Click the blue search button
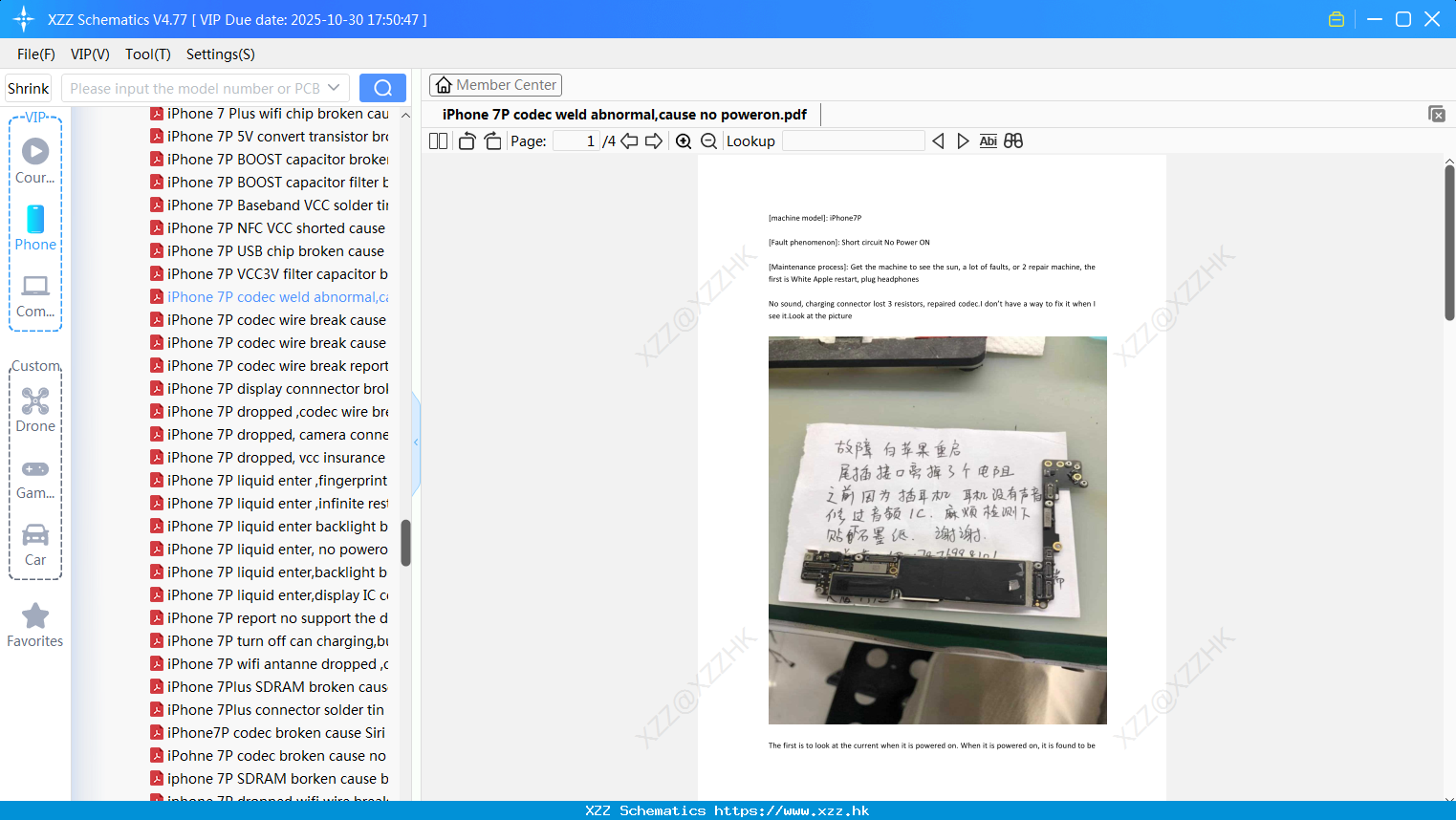The height and width of the screenshot is (820, 1456). click(382, 88)
